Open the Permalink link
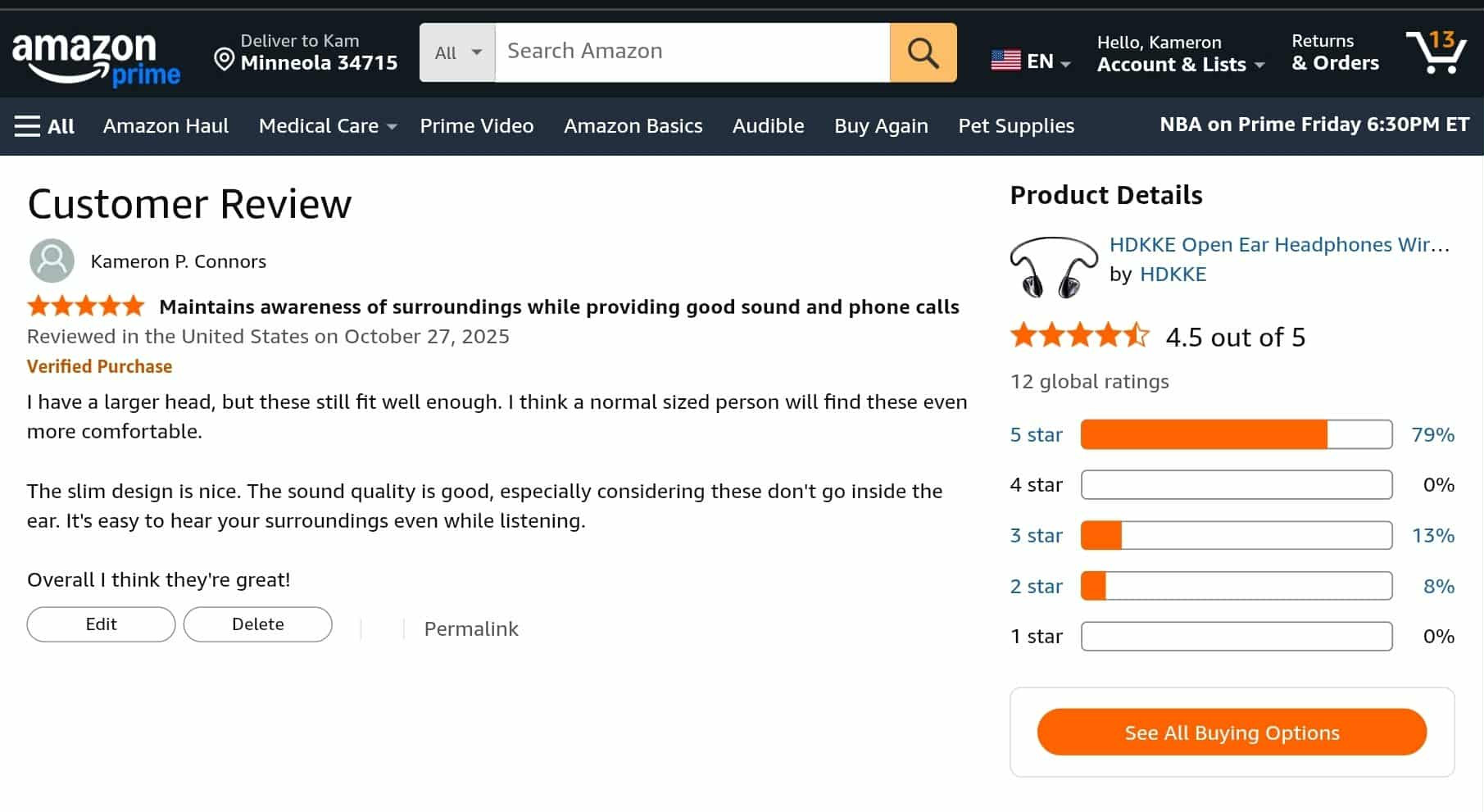The height and width of the screenshot is (812, 1484). pos(471,628)
